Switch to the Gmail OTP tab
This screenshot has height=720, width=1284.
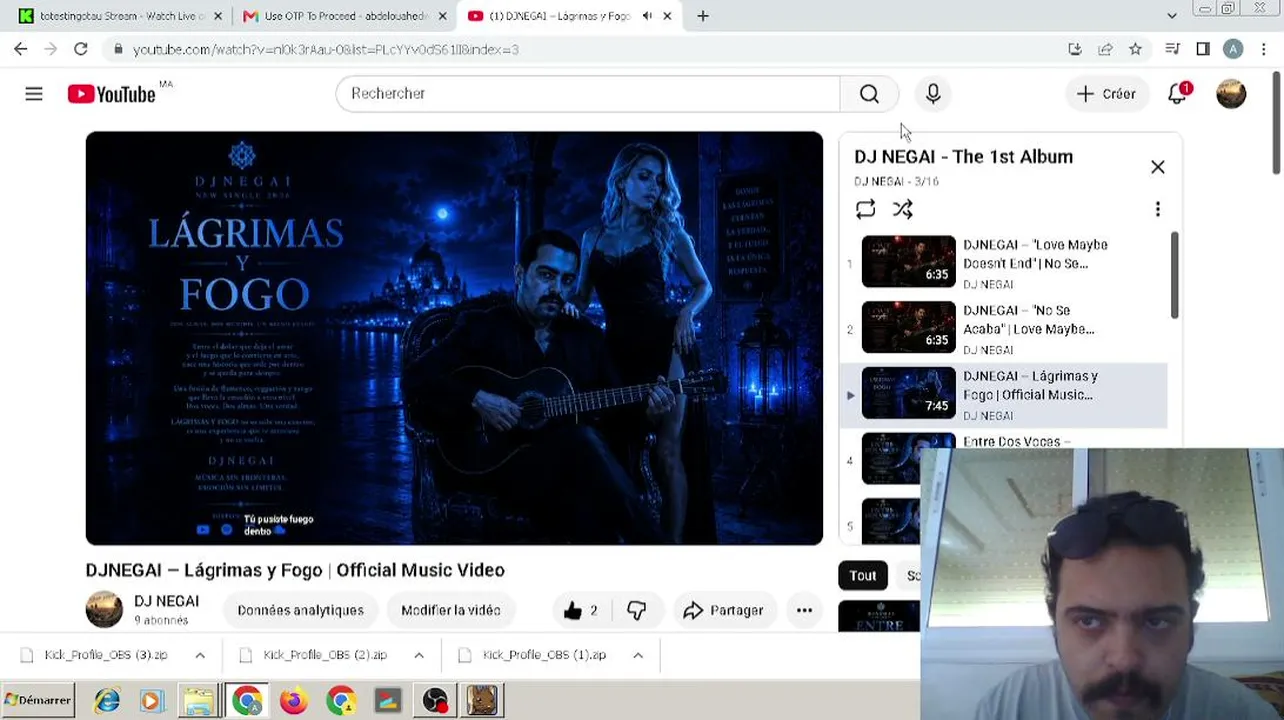pyautogui.click(x=344, y=16)
